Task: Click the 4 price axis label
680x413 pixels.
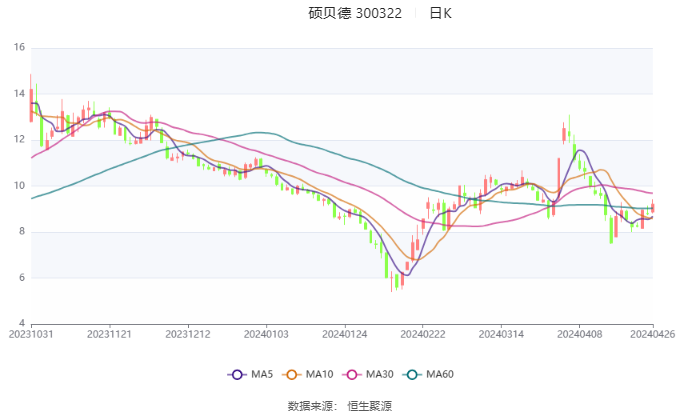Action: coord(22,323)
